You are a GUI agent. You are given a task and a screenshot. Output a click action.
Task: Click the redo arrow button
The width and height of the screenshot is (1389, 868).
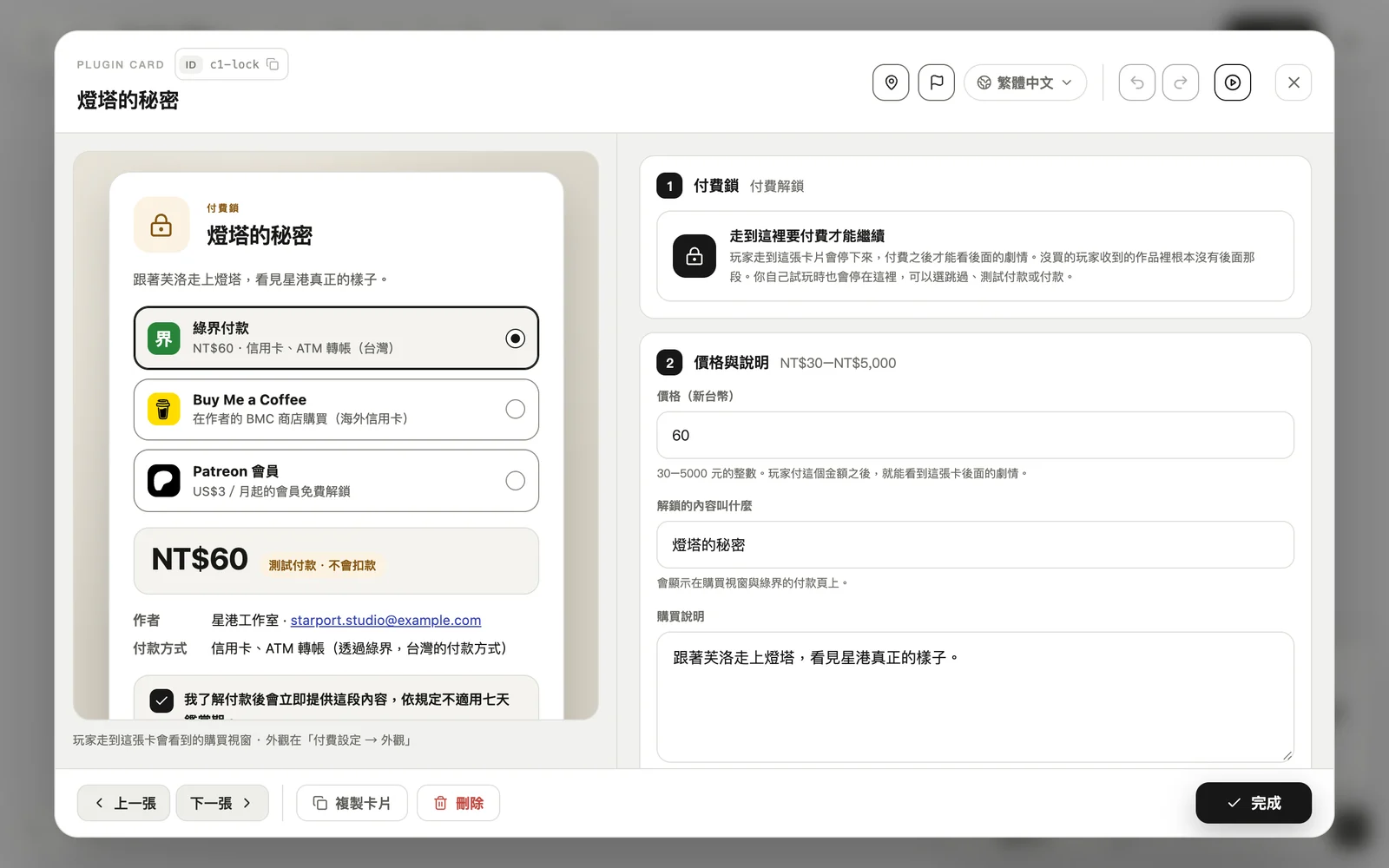[1181, 82]
